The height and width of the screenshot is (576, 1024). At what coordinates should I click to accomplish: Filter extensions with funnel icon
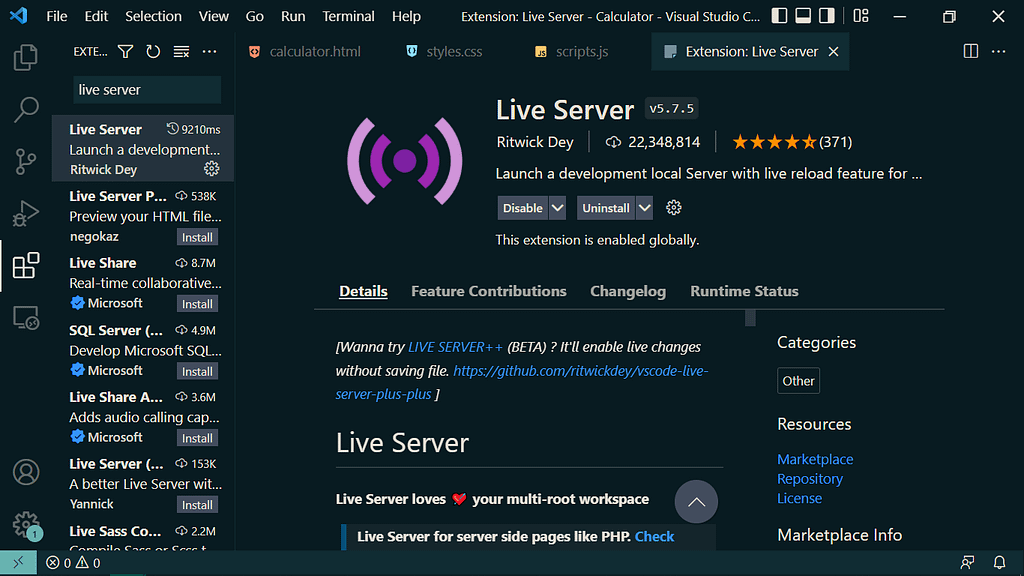125,52
